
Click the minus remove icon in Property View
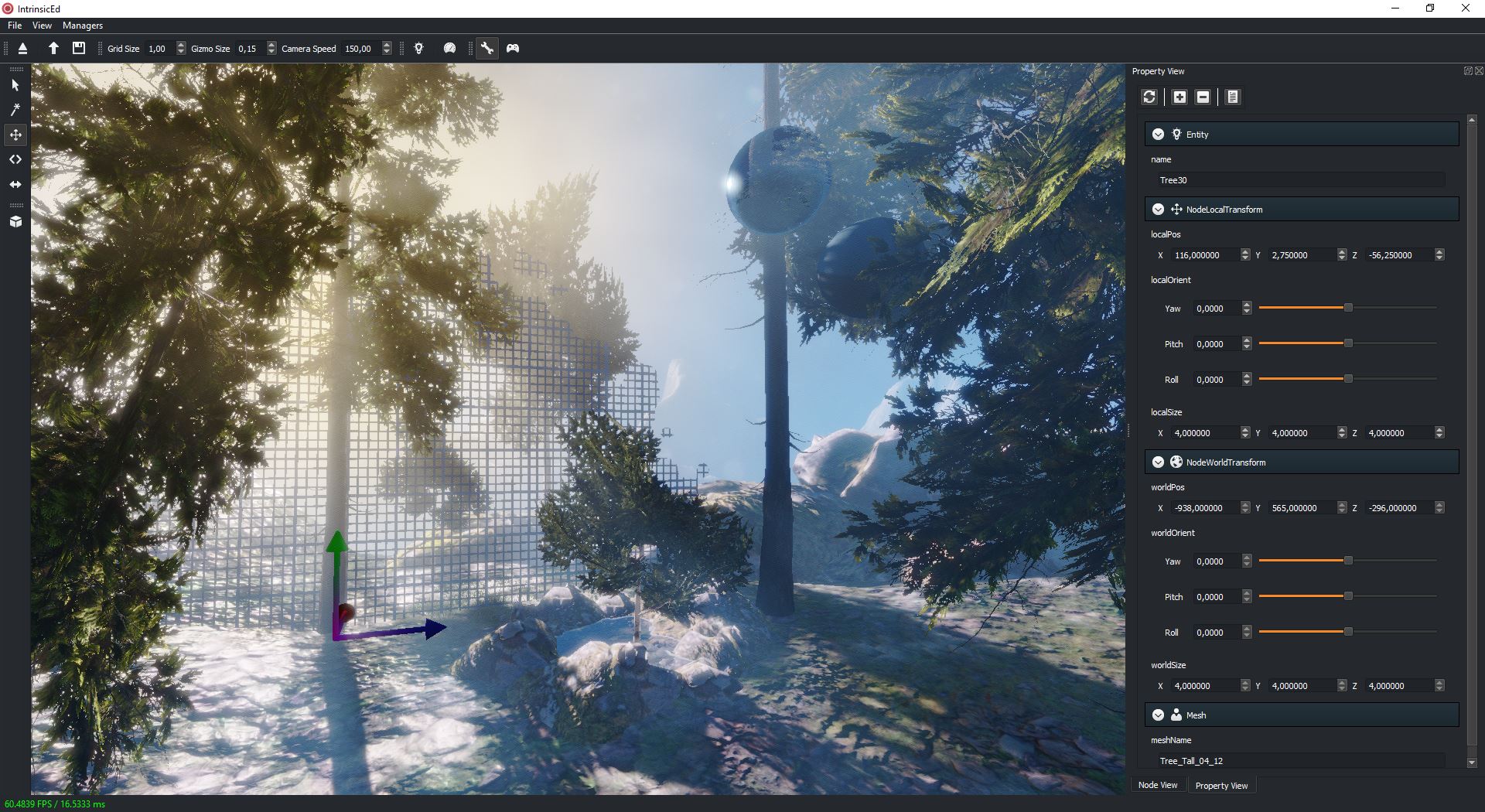click(x=1203, y=97)
